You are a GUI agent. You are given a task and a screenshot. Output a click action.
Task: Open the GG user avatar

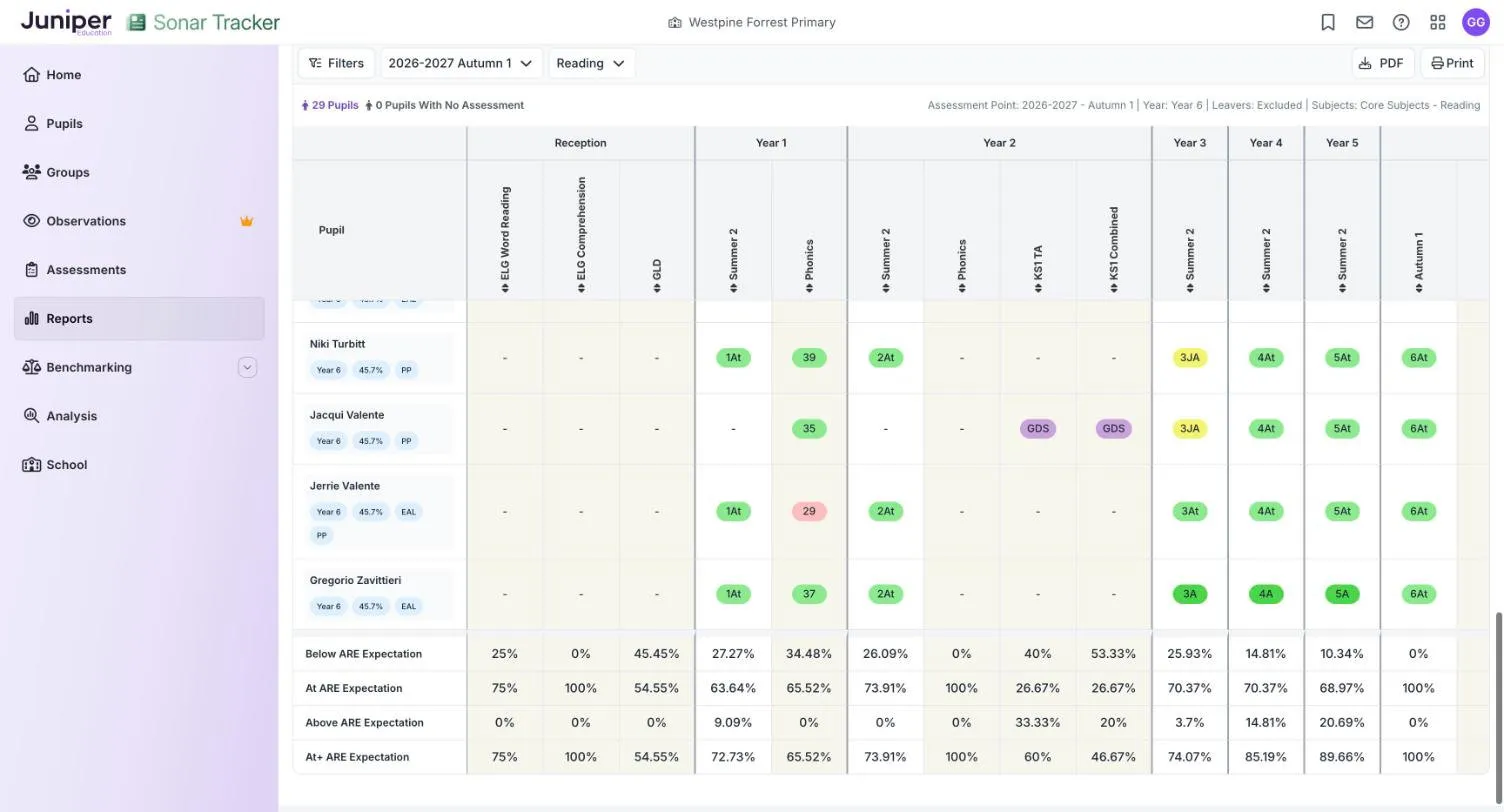coord(1476,22)
